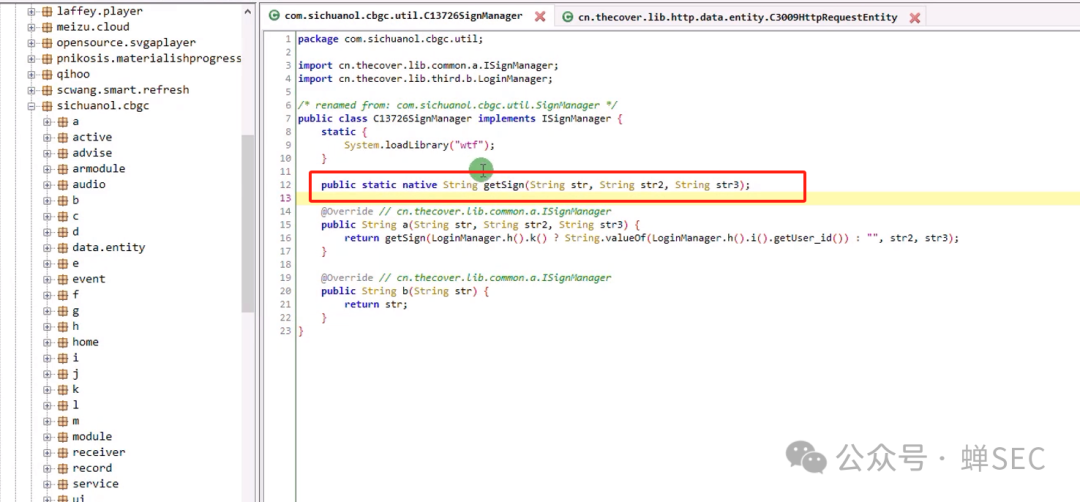The width and height of the screenshot is (1080, 502).
Task: Click package icon beside event
Action: point(63,280)
